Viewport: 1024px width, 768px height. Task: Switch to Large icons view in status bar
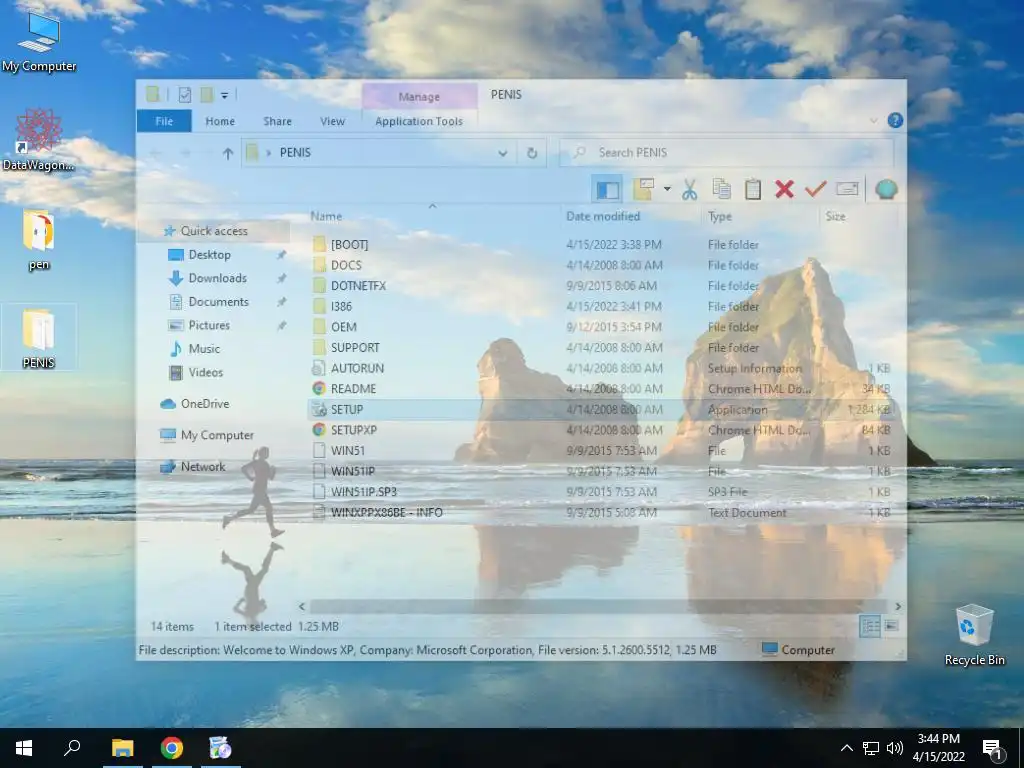point(891,626)
